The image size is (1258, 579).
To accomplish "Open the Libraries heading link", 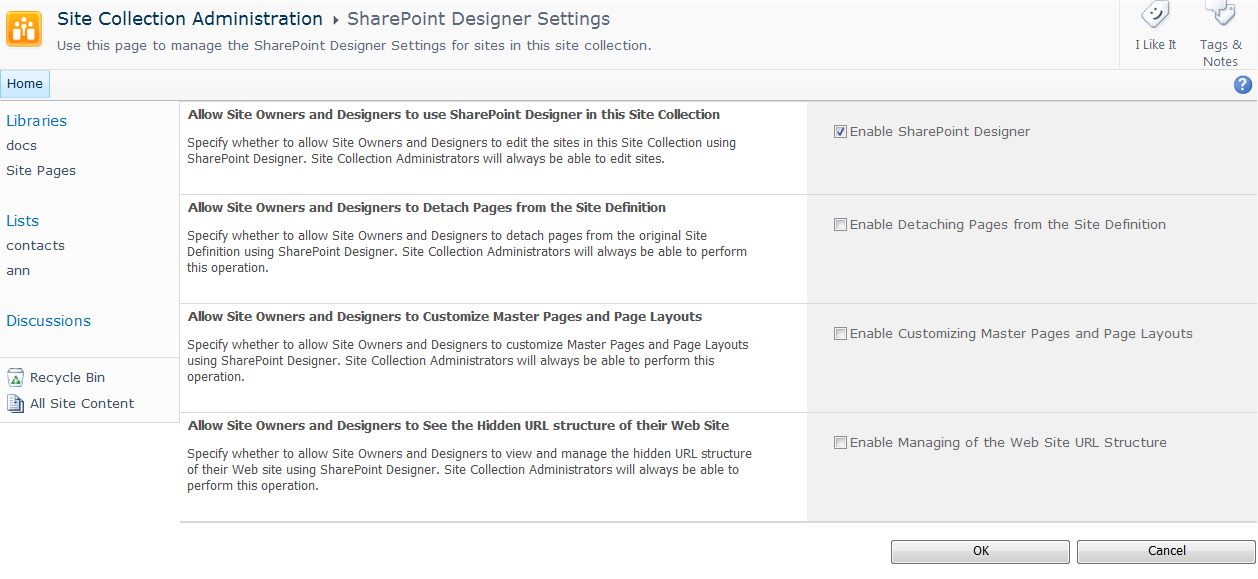I will (37, 121).
